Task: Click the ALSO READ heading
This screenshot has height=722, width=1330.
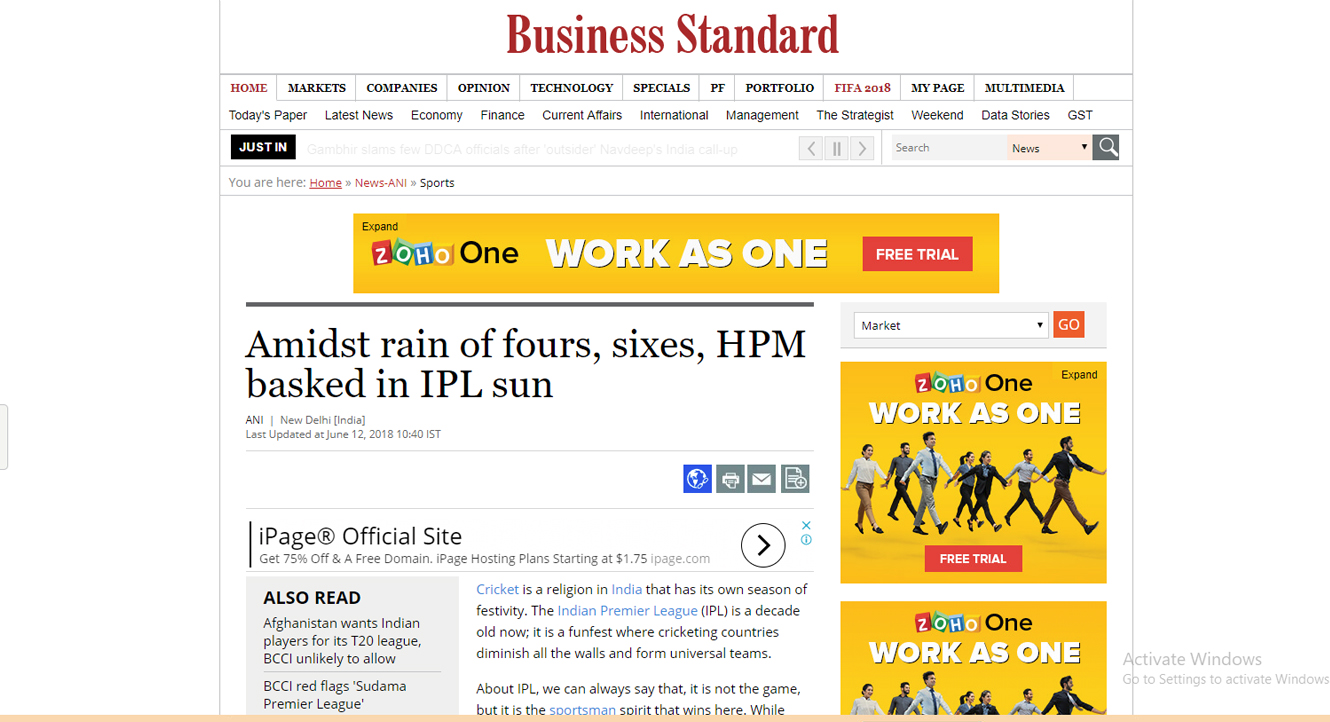Action: [312, 598]
